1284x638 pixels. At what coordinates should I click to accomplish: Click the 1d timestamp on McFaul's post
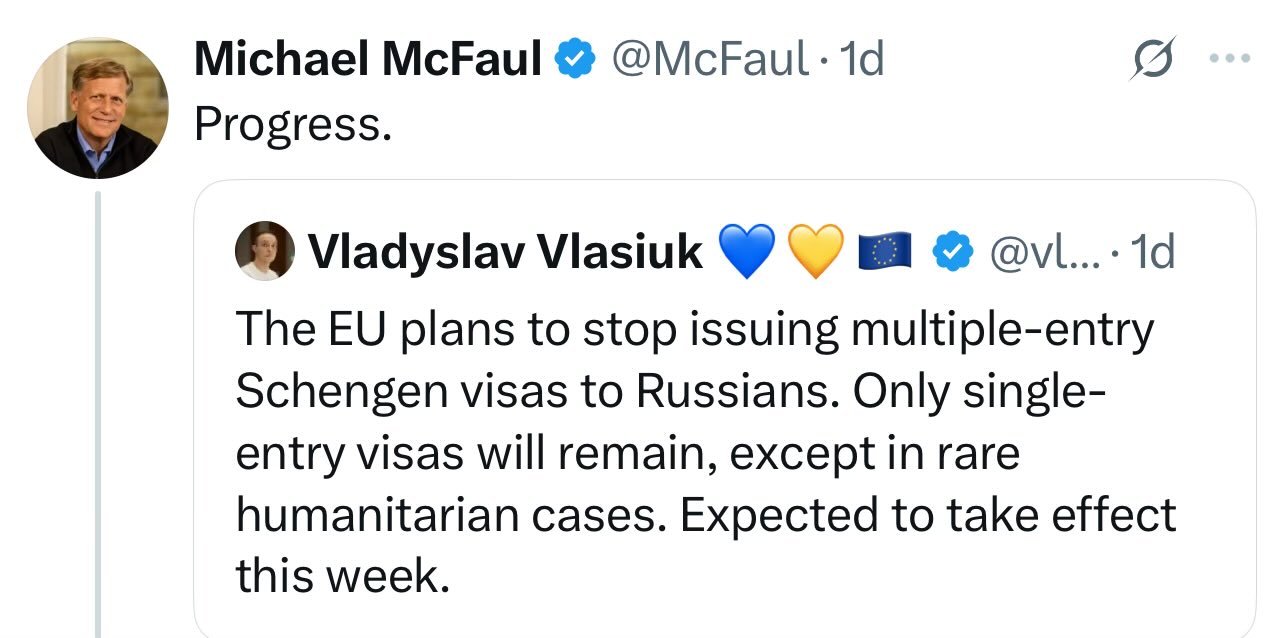[x=862, y=60]
